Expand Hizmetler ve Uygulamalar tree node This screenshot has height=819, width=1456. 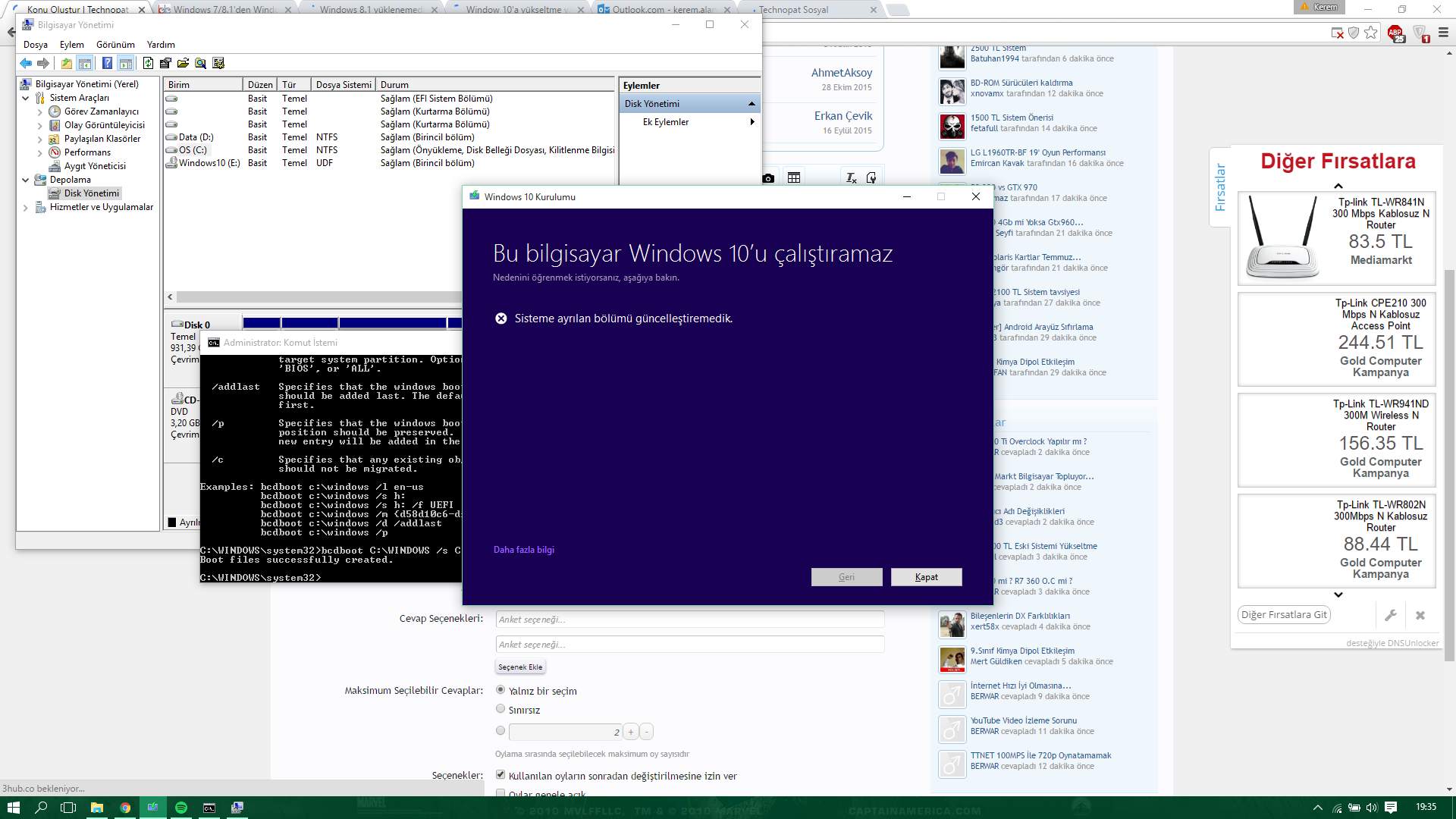pyautogui.click(x=26, y=207)
